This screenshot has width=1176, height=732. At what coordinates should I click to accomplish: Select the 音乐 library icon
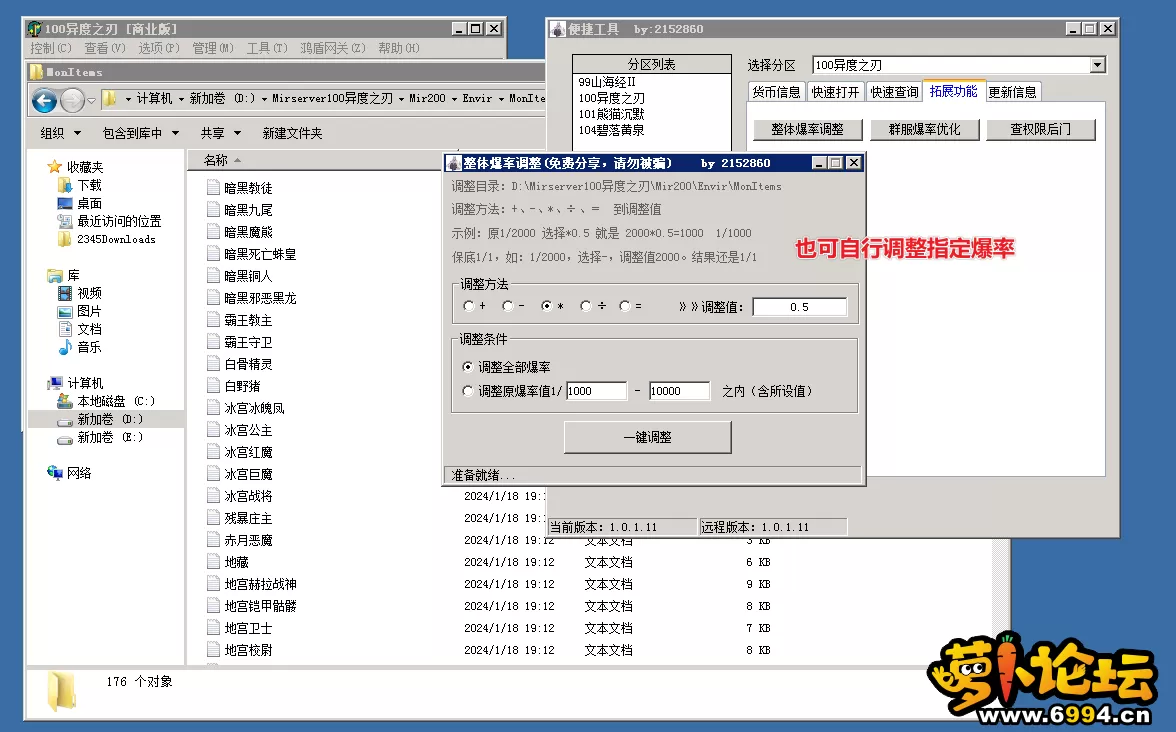click(64, 347)
